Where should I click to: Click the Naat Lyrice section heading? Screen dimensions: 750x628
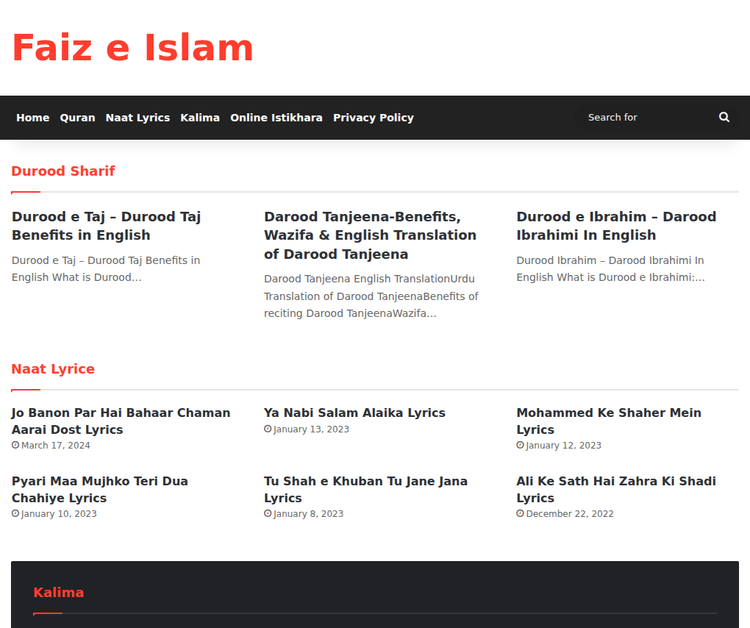53,369
